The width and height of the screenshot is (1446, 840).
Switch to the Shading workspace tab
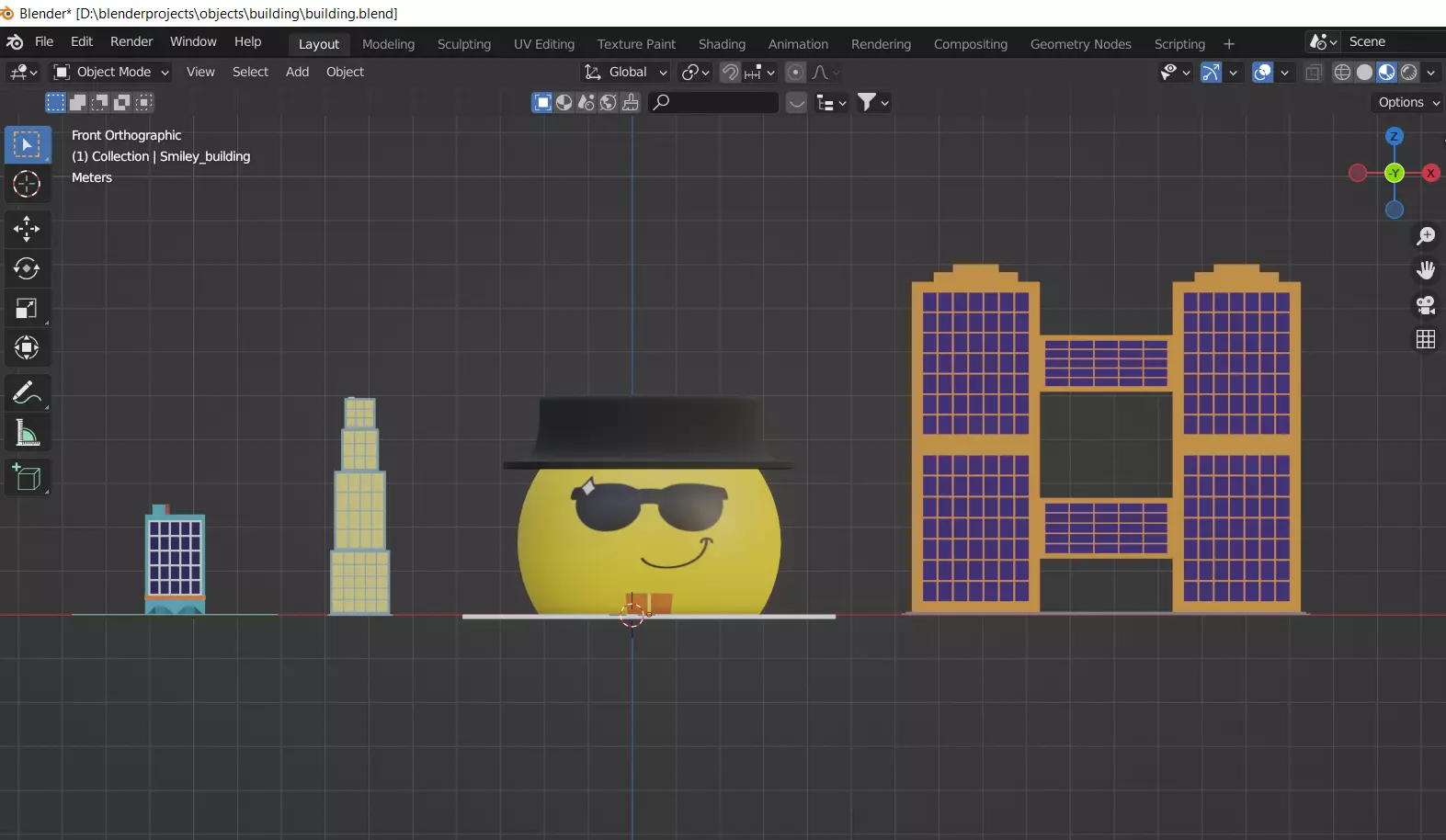(x=722, y=44)
